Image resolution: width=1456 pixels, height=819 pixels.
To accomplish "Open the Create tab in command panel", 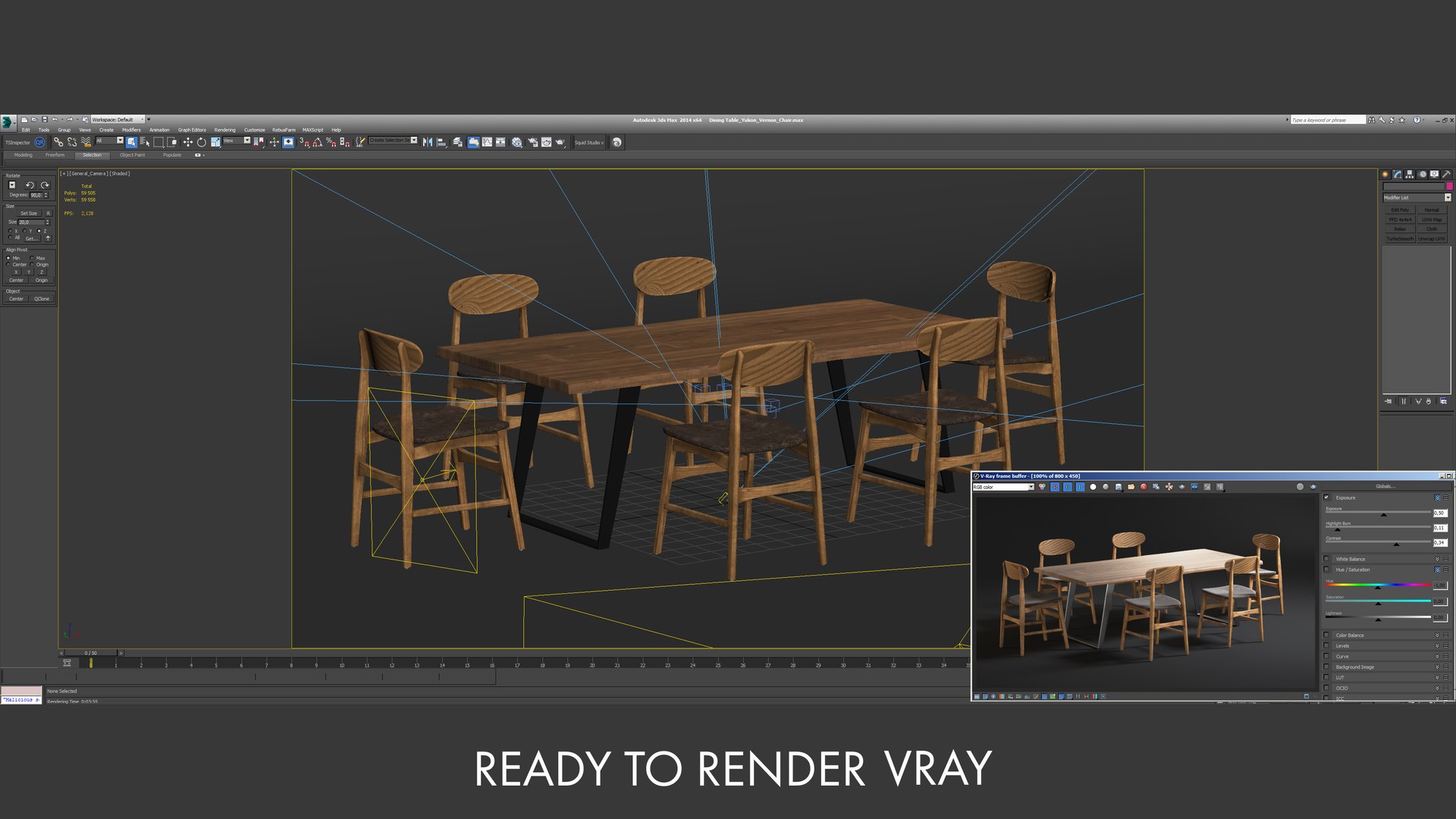I will click(x=1385, y=174).
